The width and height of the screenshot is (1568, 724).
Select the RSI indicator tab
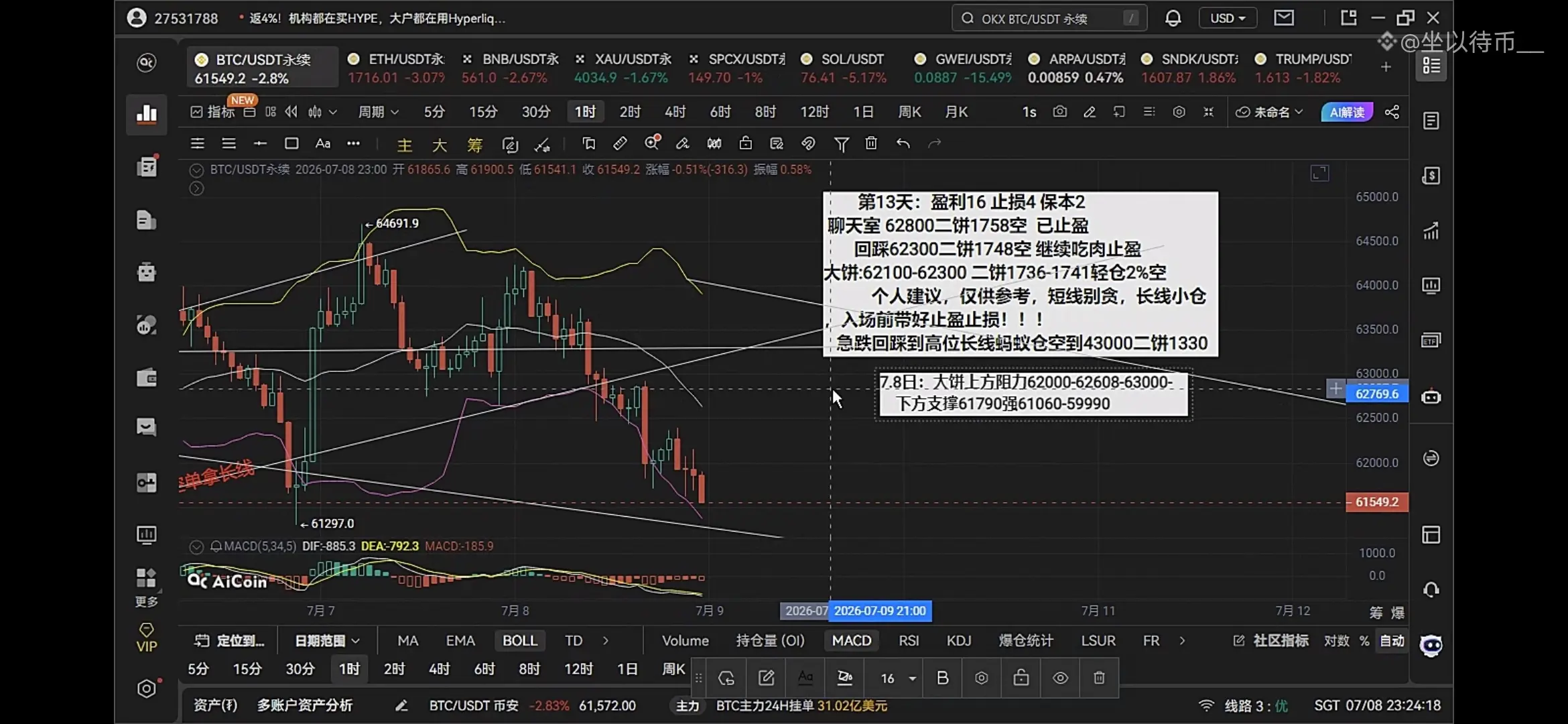tap(909, 641)
